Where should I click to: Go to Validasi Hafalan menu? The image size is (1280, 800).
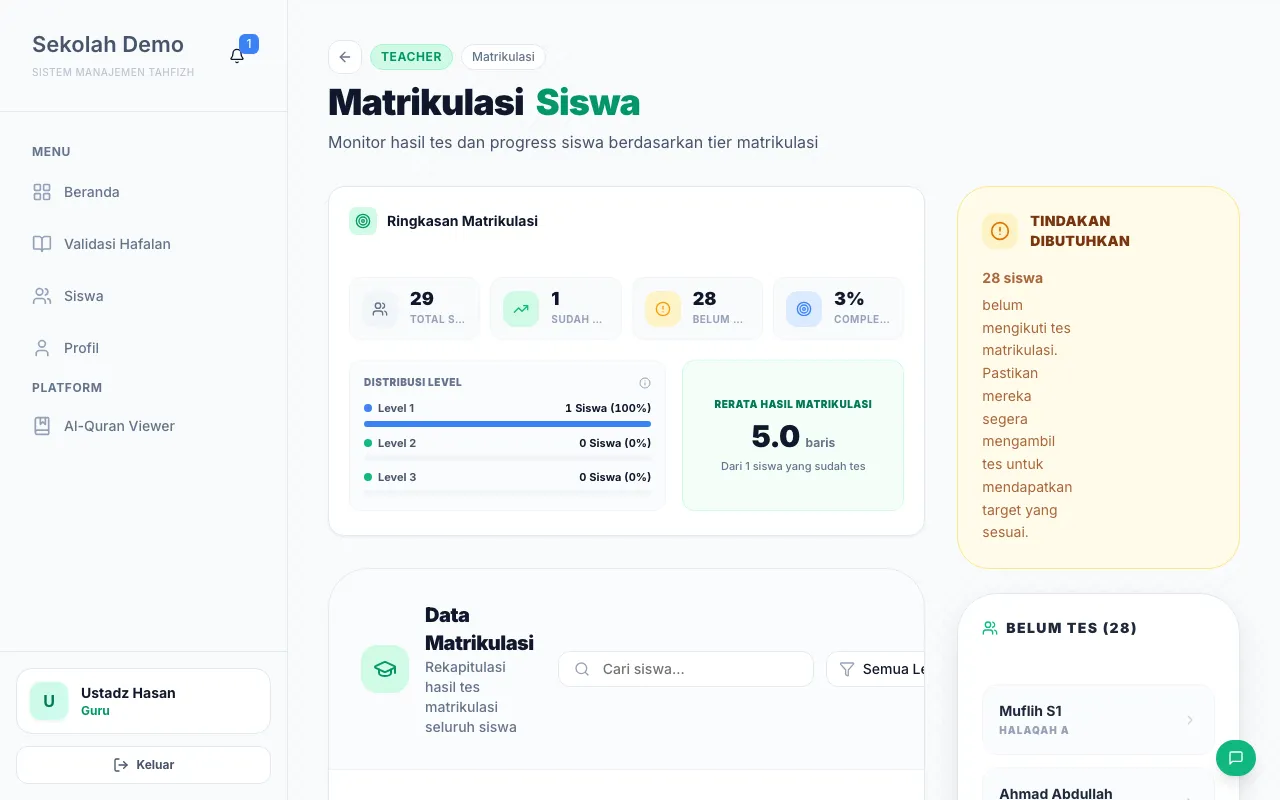click(x=144, y=244)
